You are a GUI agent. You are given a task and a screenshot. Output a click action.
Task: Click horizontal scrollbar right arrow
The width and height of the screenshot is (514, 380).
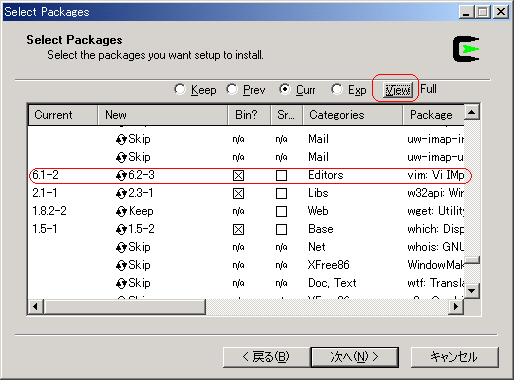[x=455, y=307]
